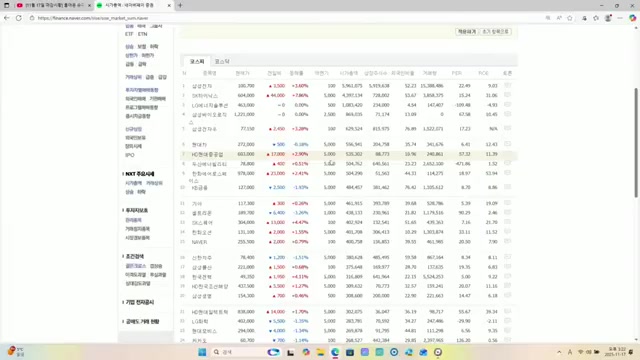Click the 거래량 column header
The height and width of the screenshot is (360, 640).
click(430, 73)
